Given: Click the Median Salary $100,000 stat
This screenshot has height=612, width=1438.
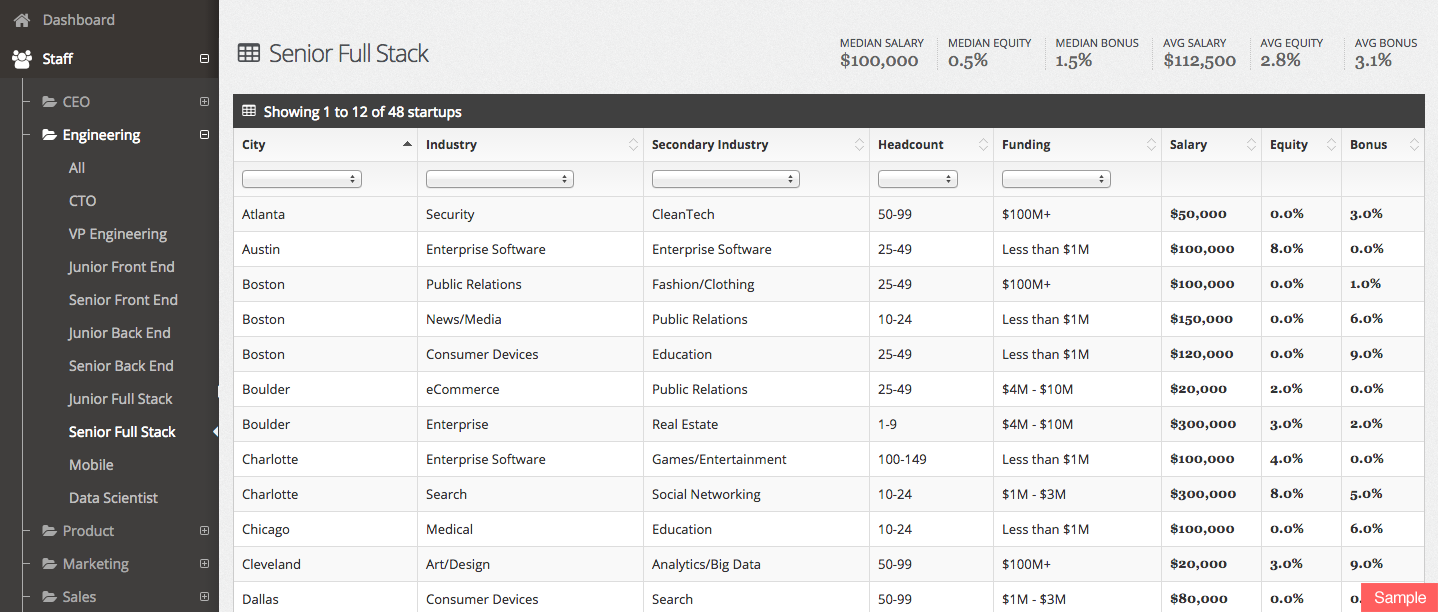Looking at the screenshot, I should (x=881, y=53).
